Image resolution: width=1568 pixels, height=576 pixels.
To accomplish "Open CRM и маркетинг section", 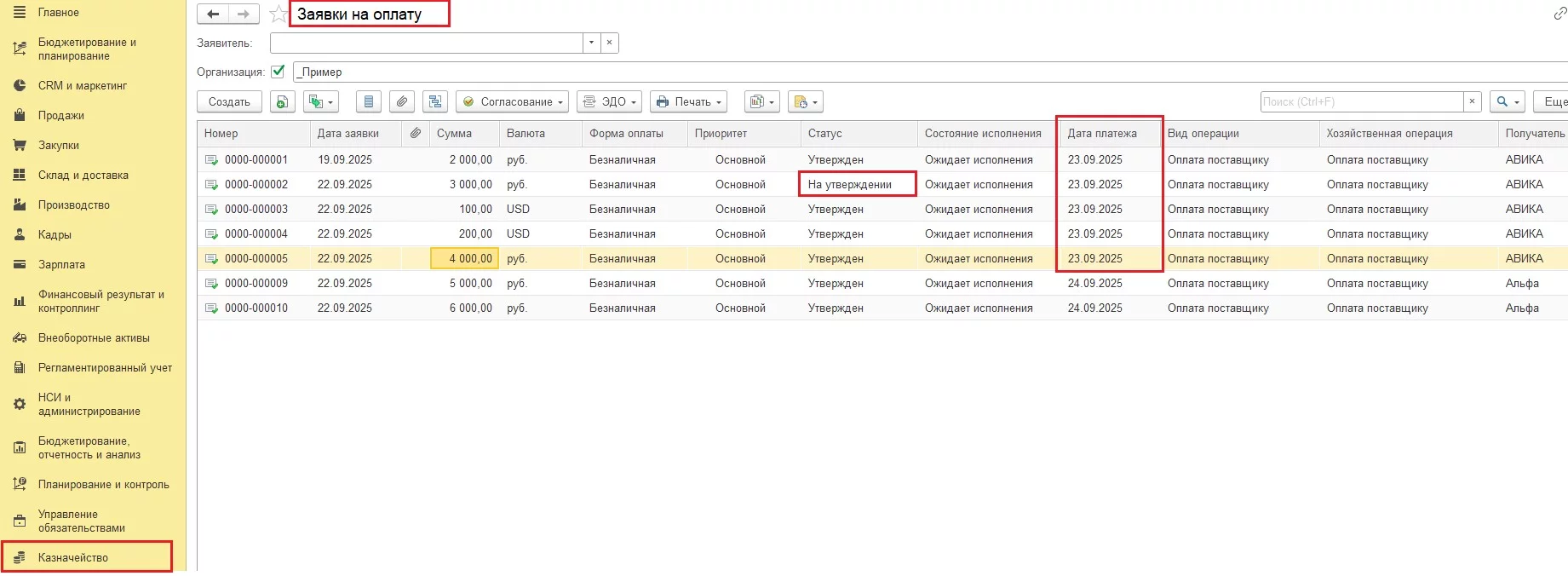I will [83, 85].
